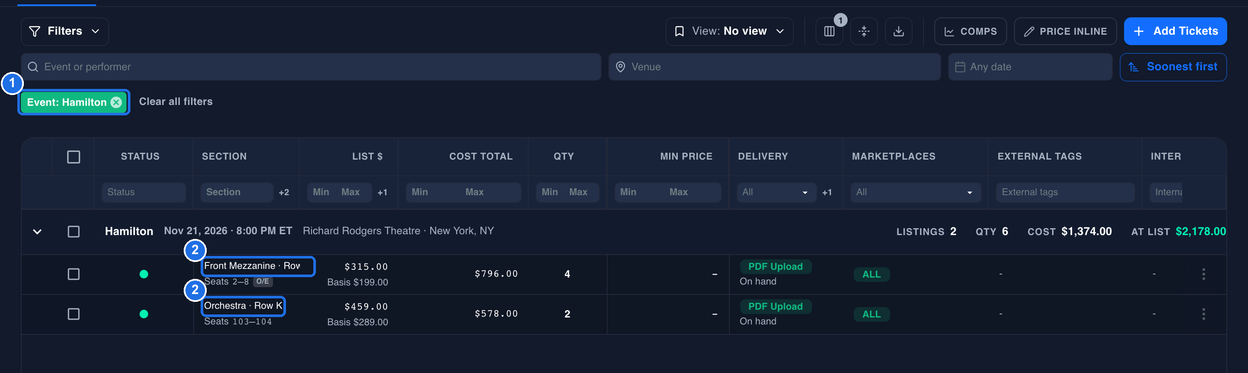Screen dimensions: 1248x373
Task: Sort by the SECTION column header
Action: click(x=224, y=157)
